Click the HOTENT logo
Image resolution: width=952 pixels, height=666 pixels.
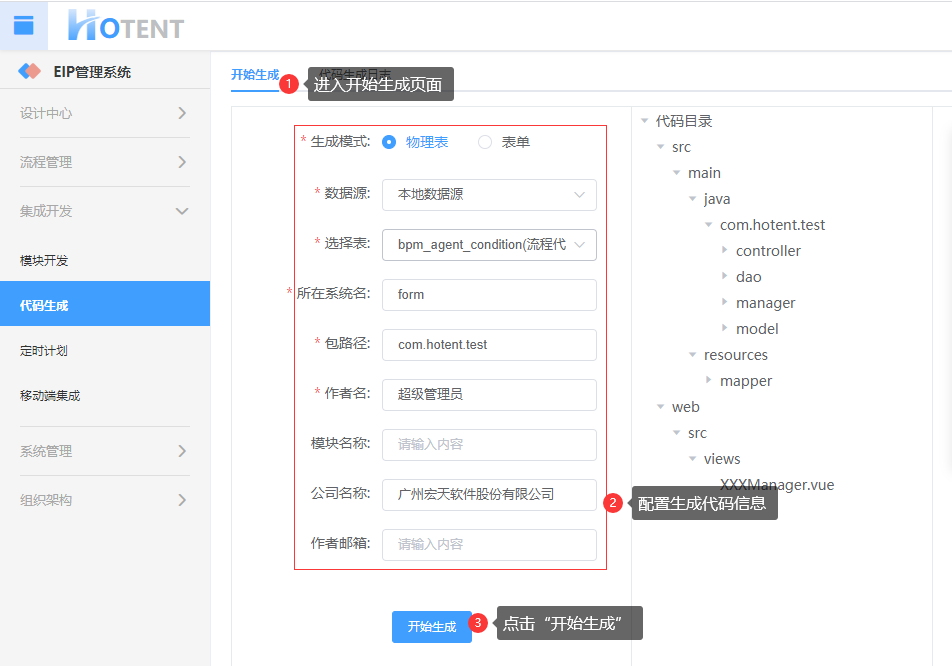tap(126, 26)
